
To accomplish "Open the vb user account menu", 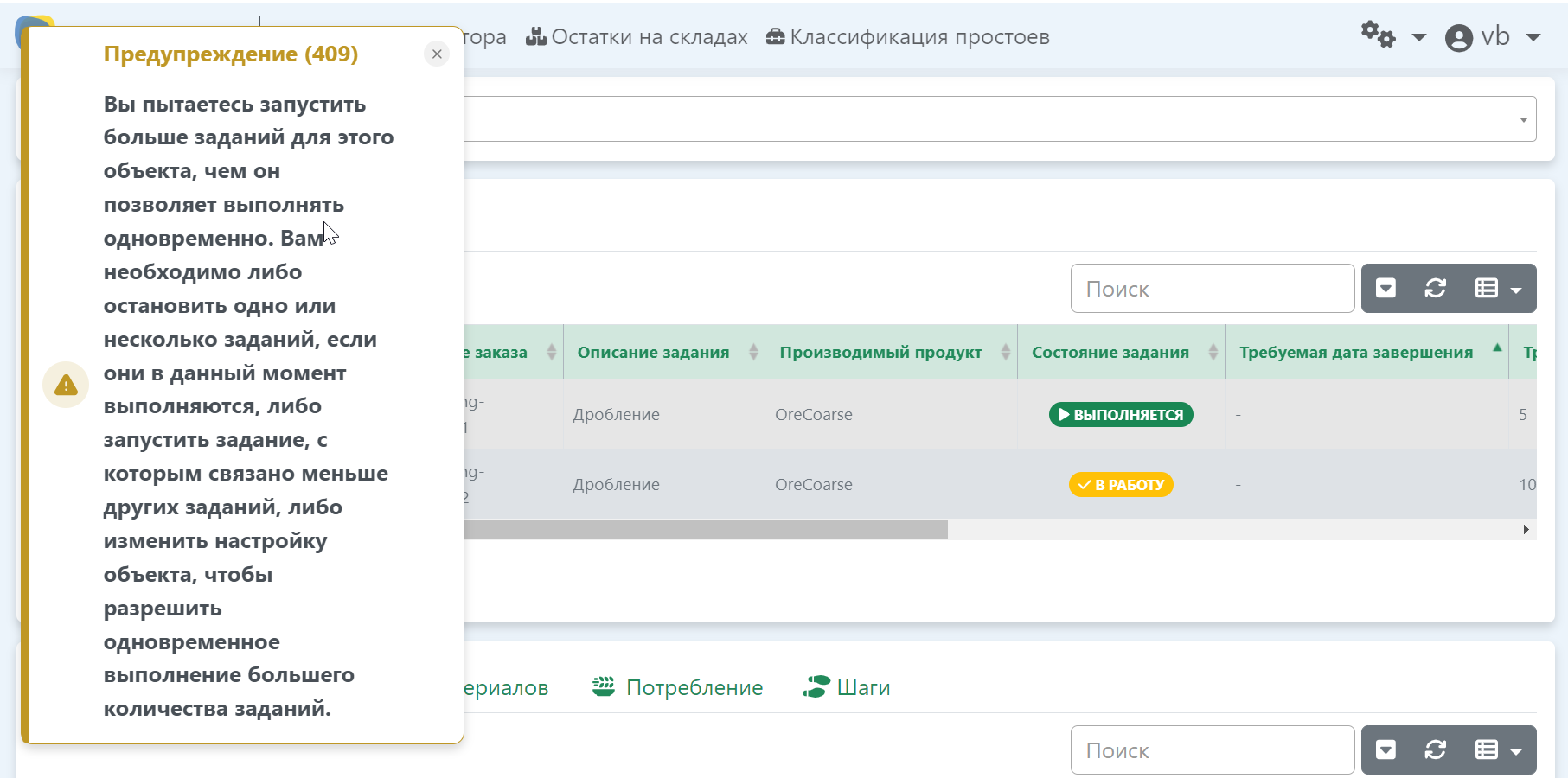I will tap(1493, 37).
